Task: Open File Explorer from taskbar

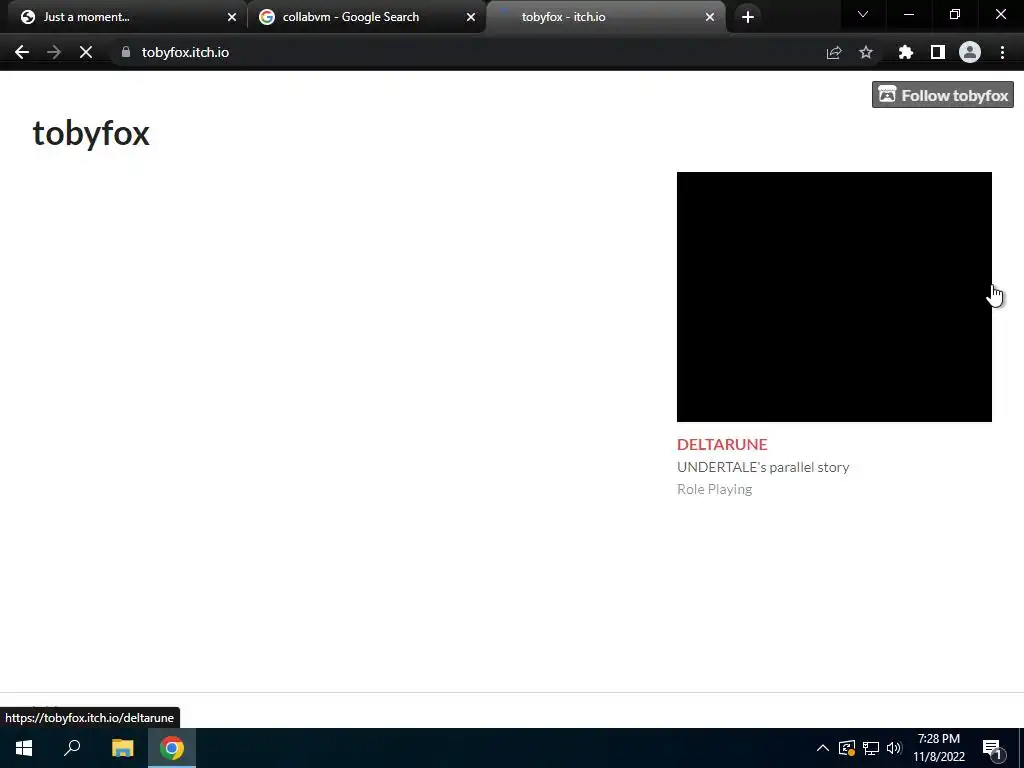Action: 122,748
